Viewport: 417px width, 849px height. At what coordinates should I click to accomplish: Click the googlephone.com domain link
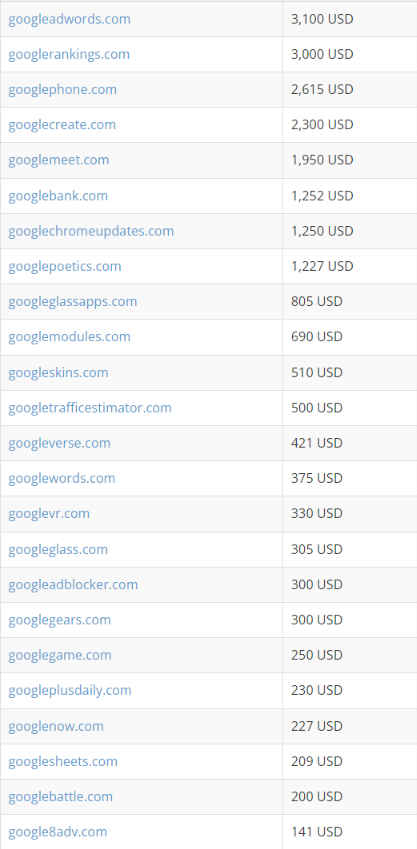[62, 90]
